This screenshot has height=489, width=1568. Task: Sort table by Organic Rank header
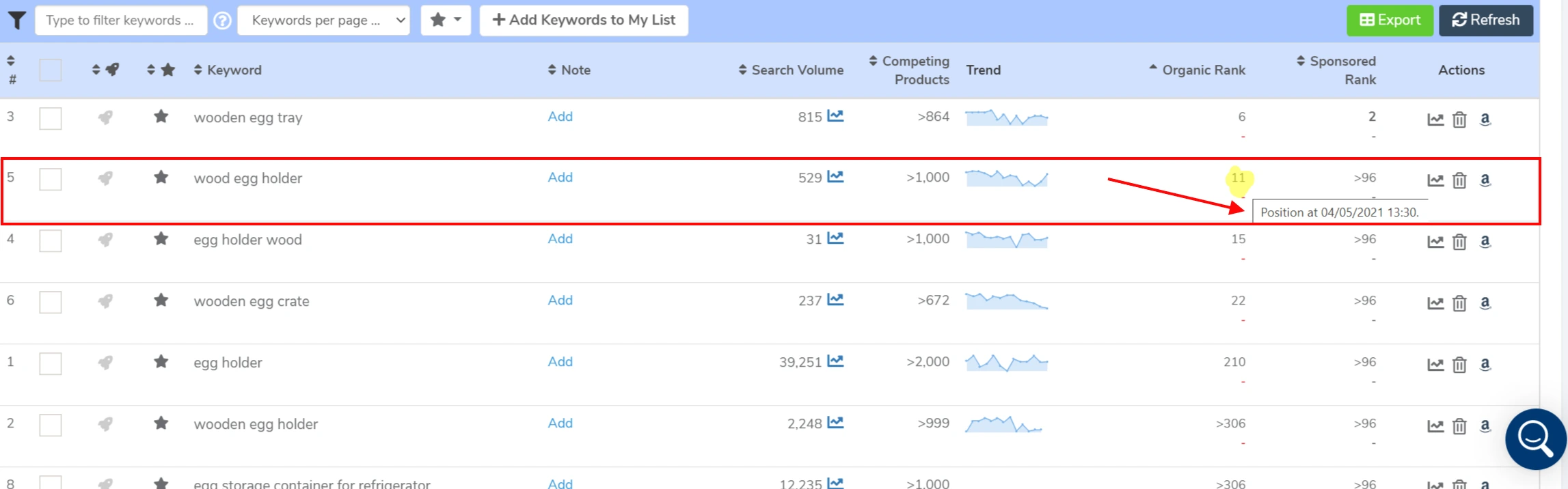coord(1198,70)
